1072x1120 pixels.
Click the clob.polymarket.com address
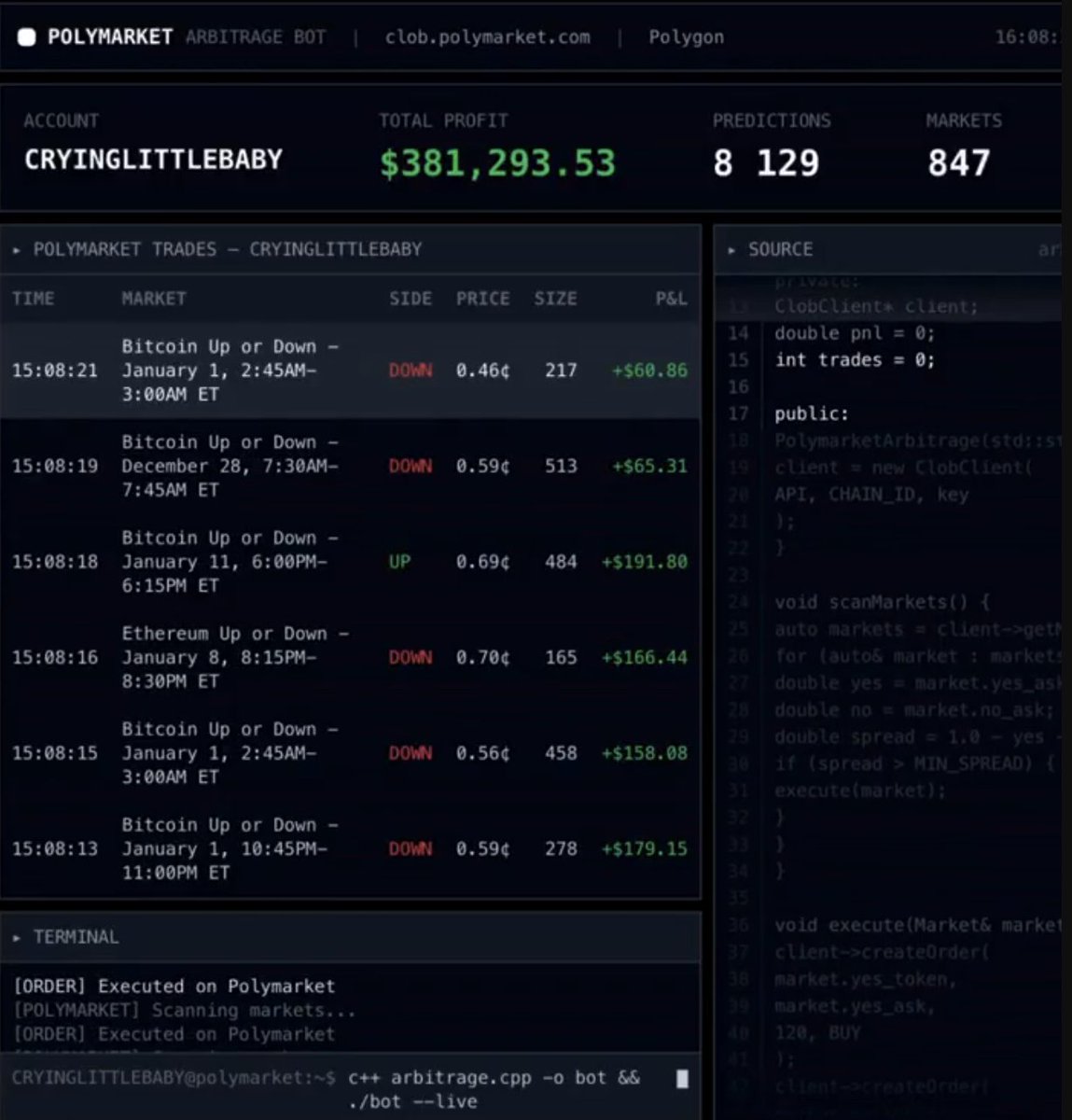click(487, 37)
